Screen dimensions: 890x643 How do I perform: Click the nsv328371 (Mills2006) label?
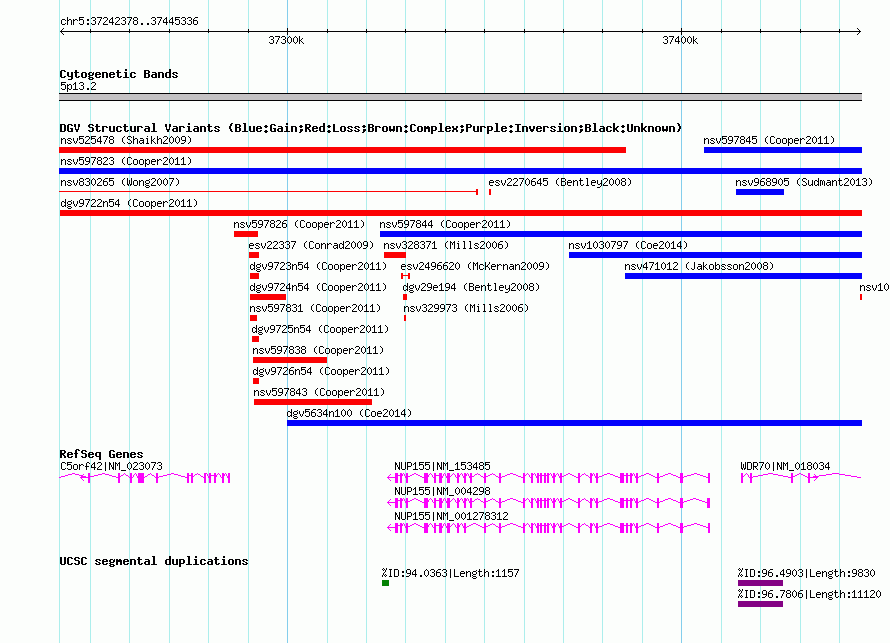(x=446, y=245)
